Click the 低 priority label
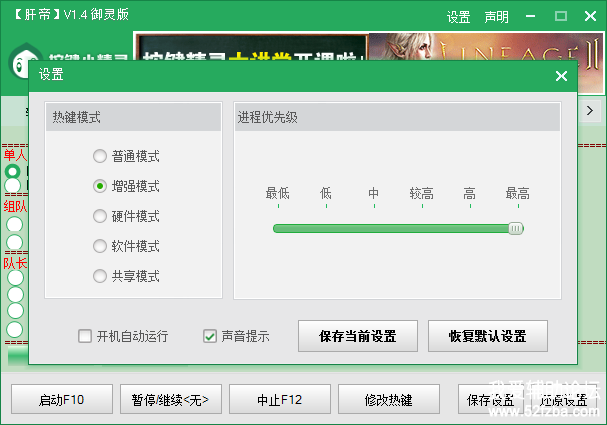Viewport: 607px width, 425px height. [326, 193]
